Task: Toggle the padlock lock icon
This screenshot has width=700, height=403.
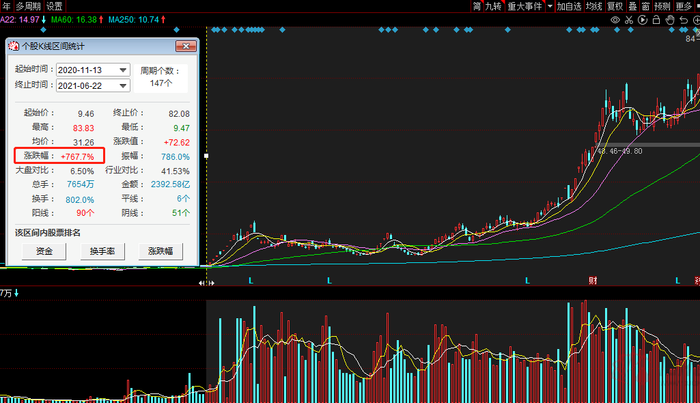Action: click(x=656, y=20)
